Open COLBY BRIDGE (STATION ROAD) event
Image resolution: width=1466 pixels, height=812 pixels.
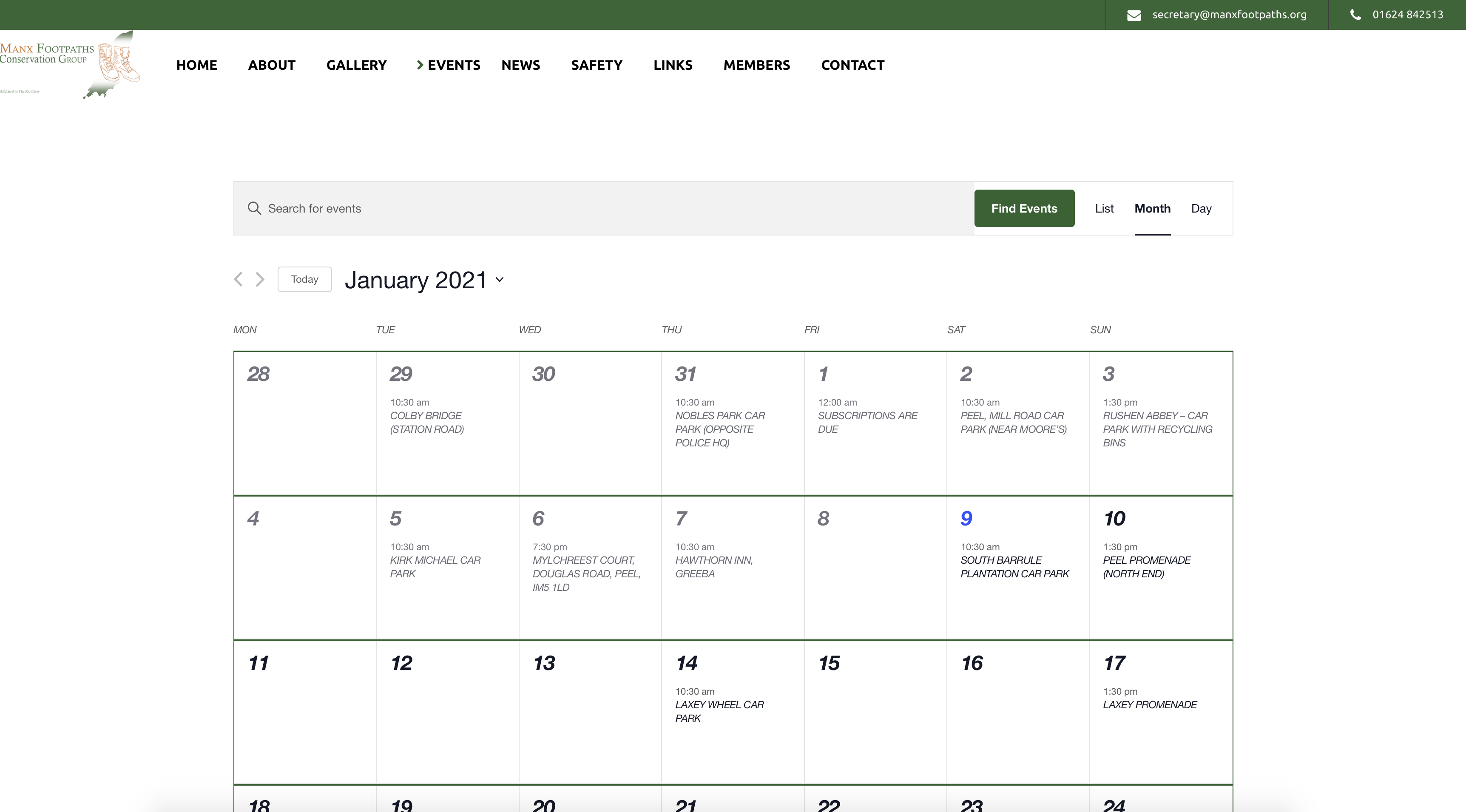pos(427,422)
